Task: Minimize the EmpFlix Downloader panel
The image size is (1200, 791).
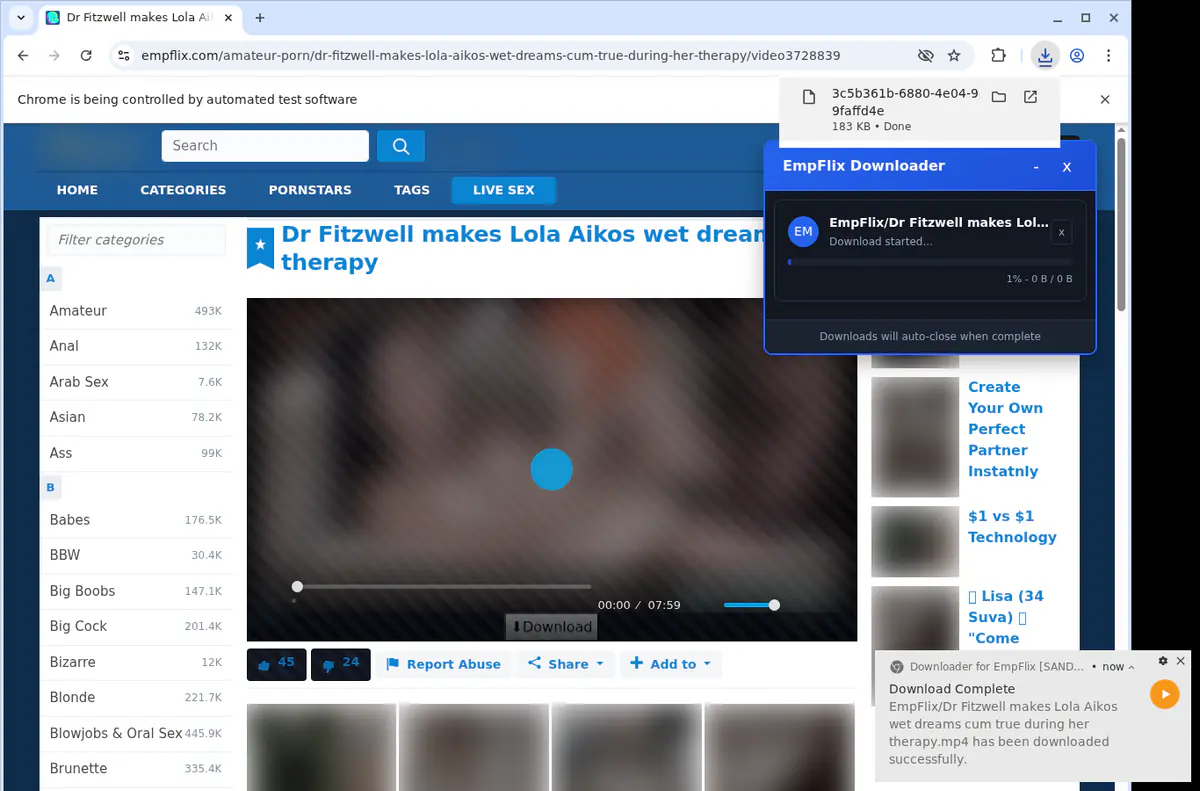Action: click(1036, 167)
